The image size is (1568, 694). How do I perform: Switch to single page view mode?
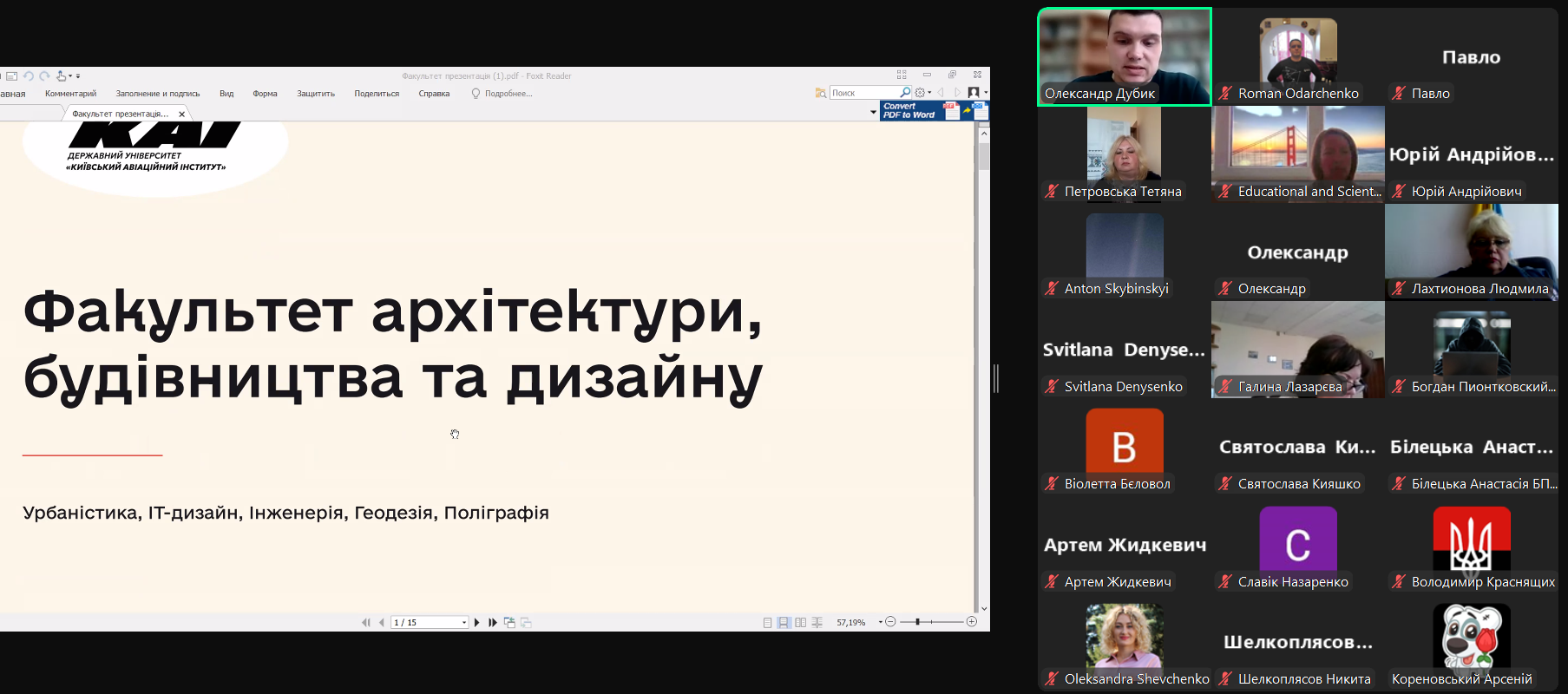[x=767, y=622]
